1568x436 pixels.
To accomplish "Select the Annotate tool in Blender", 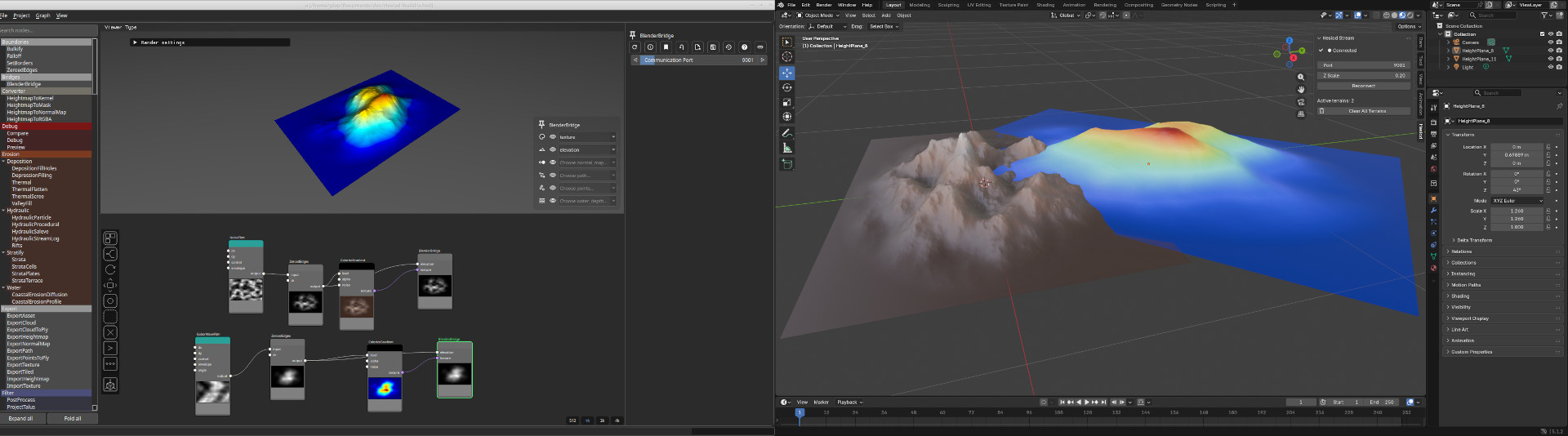I will coord(786,132).
